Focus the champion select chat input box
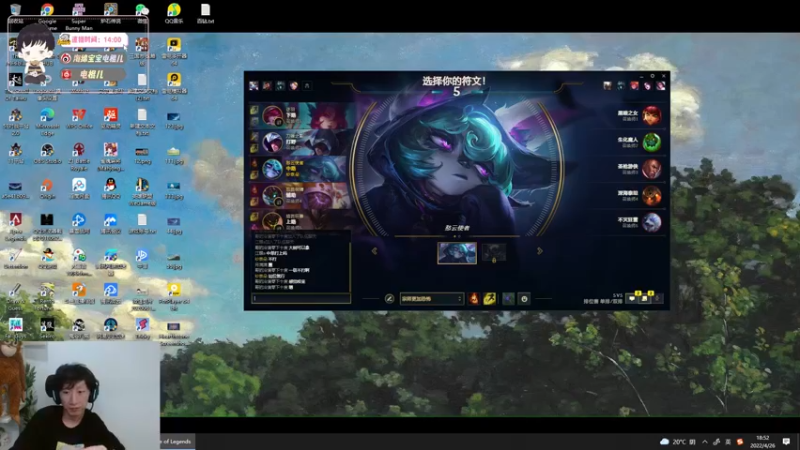 coord(301,298)
